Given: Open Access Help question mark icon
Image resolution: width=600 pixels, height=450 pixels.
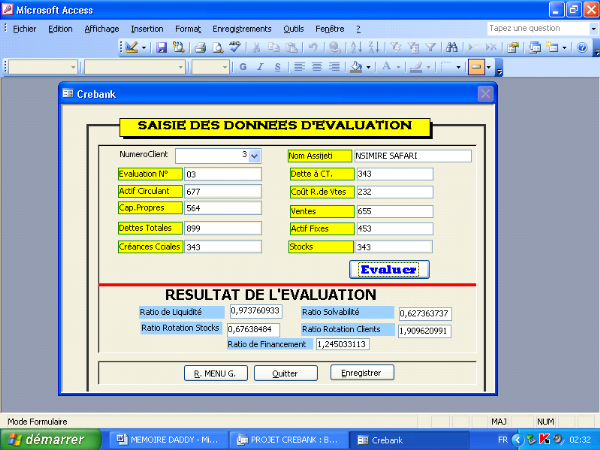Looking at the screenshot, I should [582, 47].
